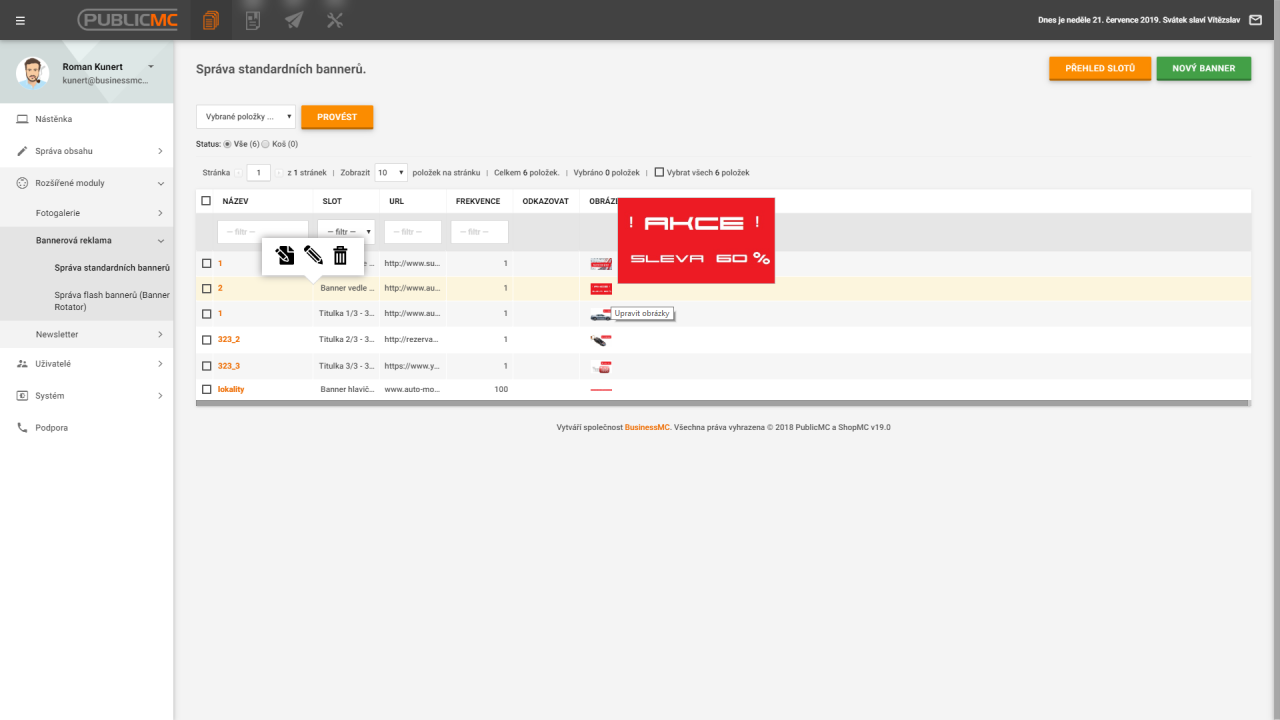Check the checkbox for banner lokality
This screenshot has width=1280, height=720.
pos(207,389)
